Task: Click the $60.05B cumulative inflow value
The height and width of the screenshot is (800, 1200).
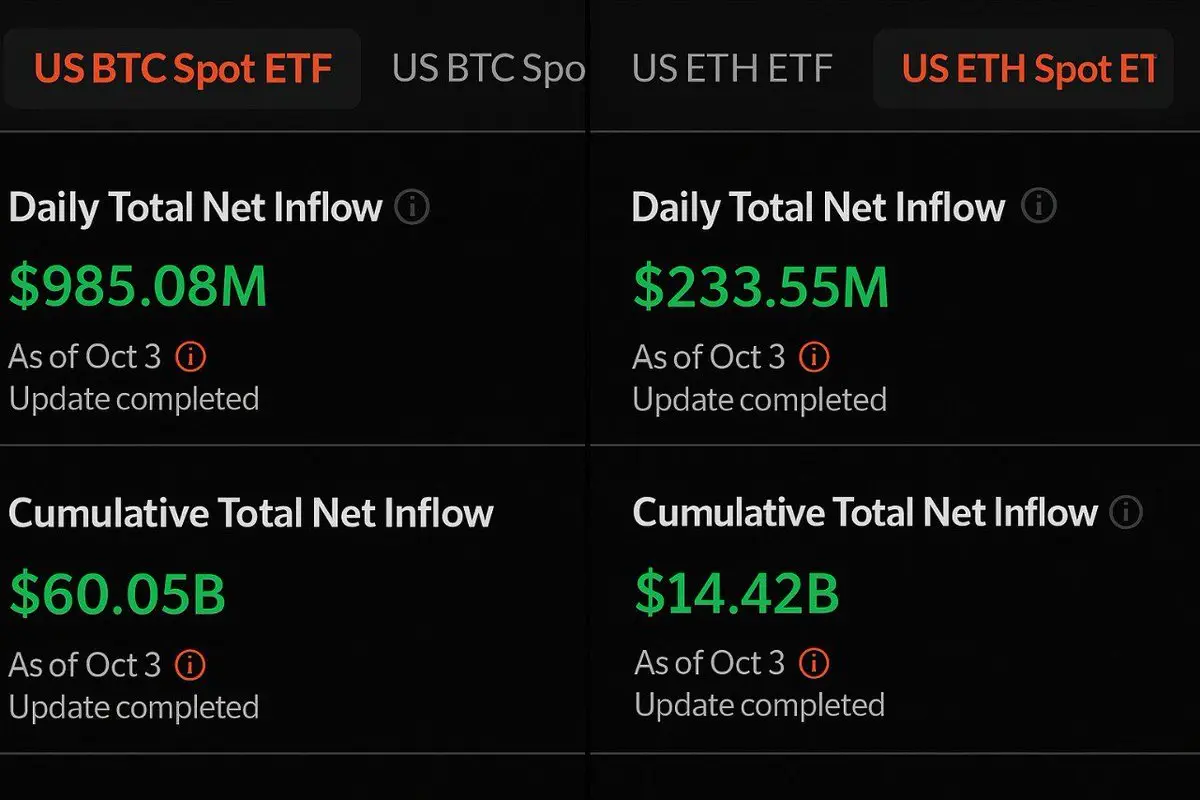Action: [117, 594]
